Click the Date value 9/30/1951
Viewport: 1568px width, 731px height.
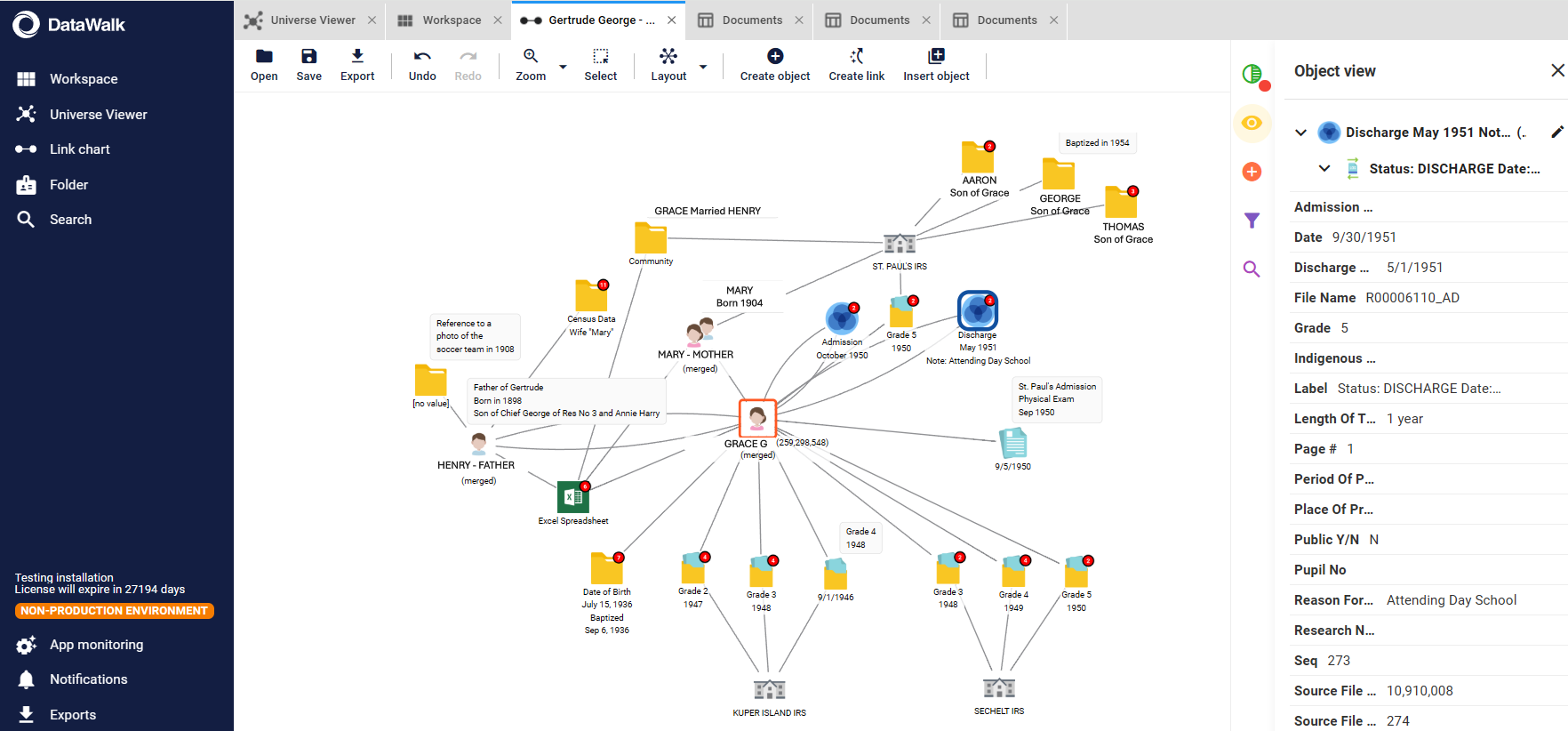point(1364,237)
